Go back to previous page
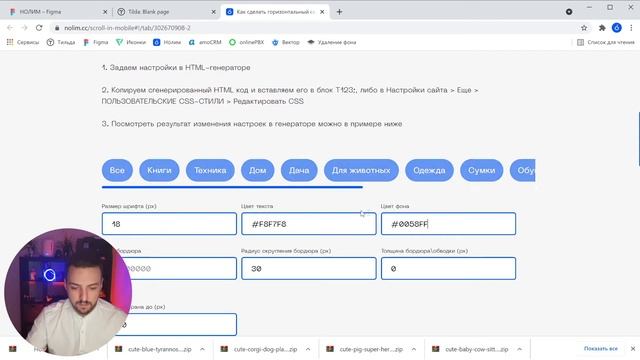Image resolution: width=640 pixels, height=360 pixels. click(x=10, y=28)
